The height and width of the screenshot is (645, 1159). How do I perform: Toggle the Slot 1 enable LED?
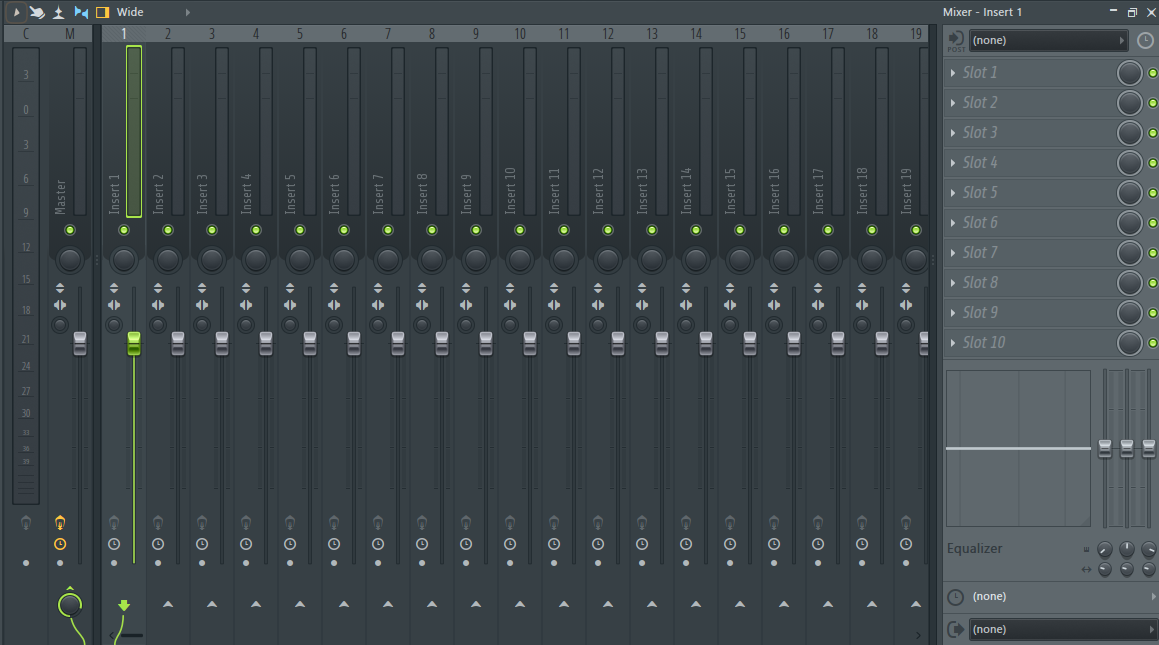(1152, 73)
